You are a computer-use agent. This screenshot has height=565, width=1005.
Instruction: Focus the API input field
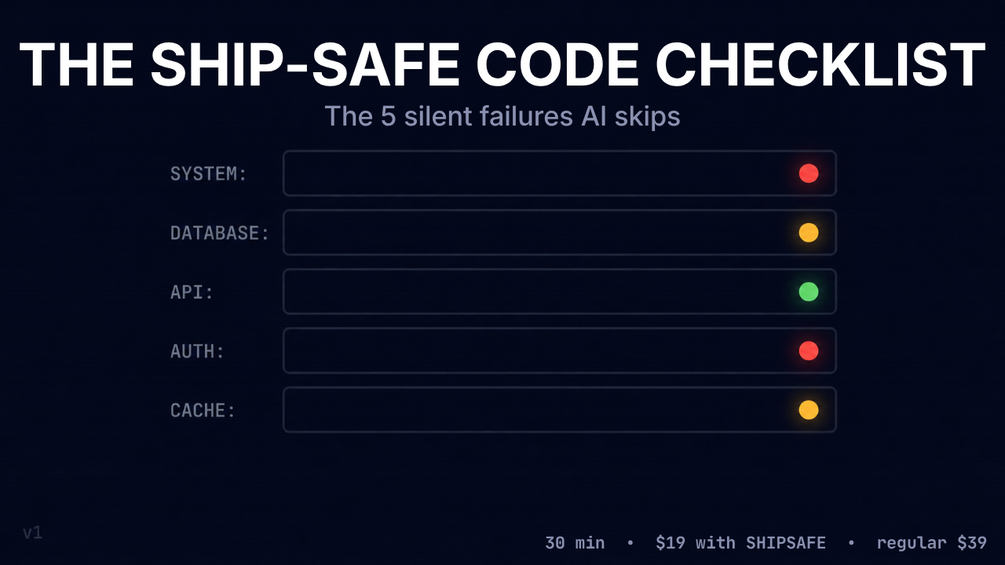(560, 291)
